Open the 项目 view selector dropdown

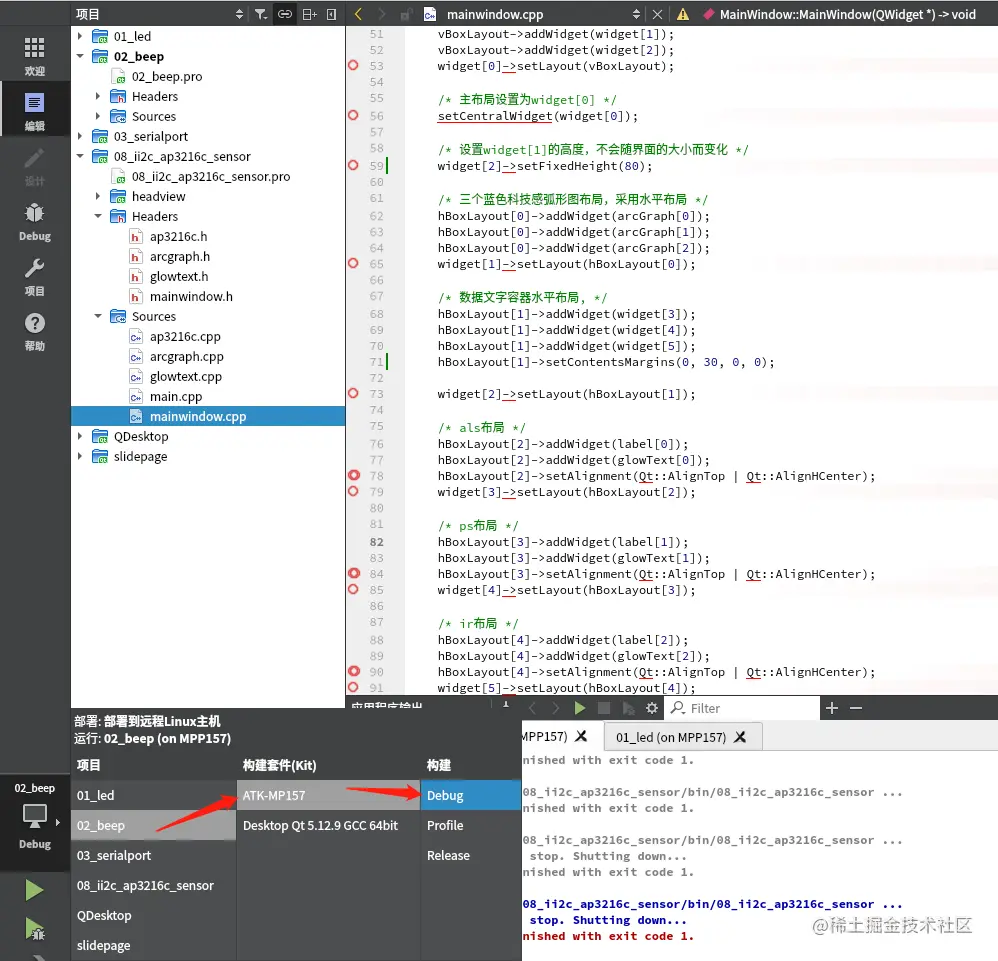coord(159,14)
